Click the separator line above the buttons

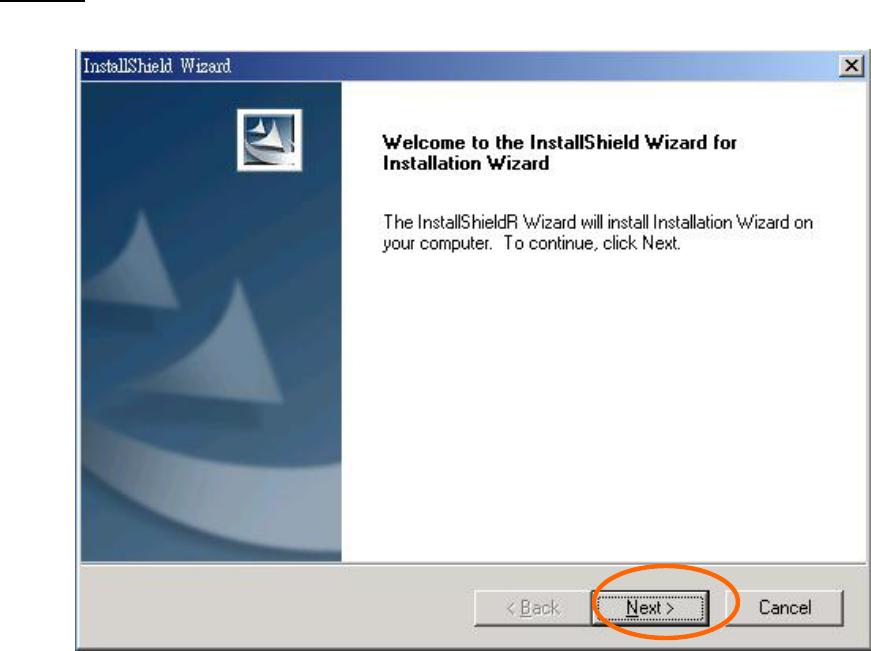[x=473, y=564]
